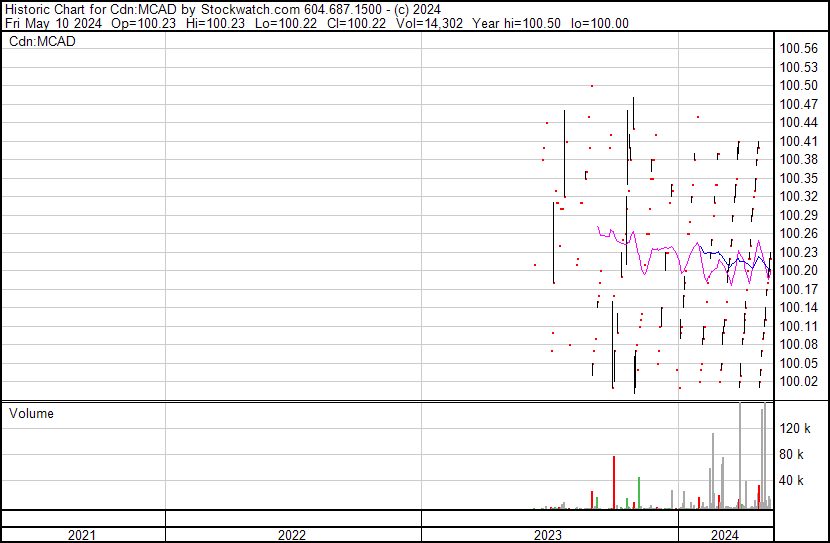Click the Historic Chart title text

(x=222, y=10)
